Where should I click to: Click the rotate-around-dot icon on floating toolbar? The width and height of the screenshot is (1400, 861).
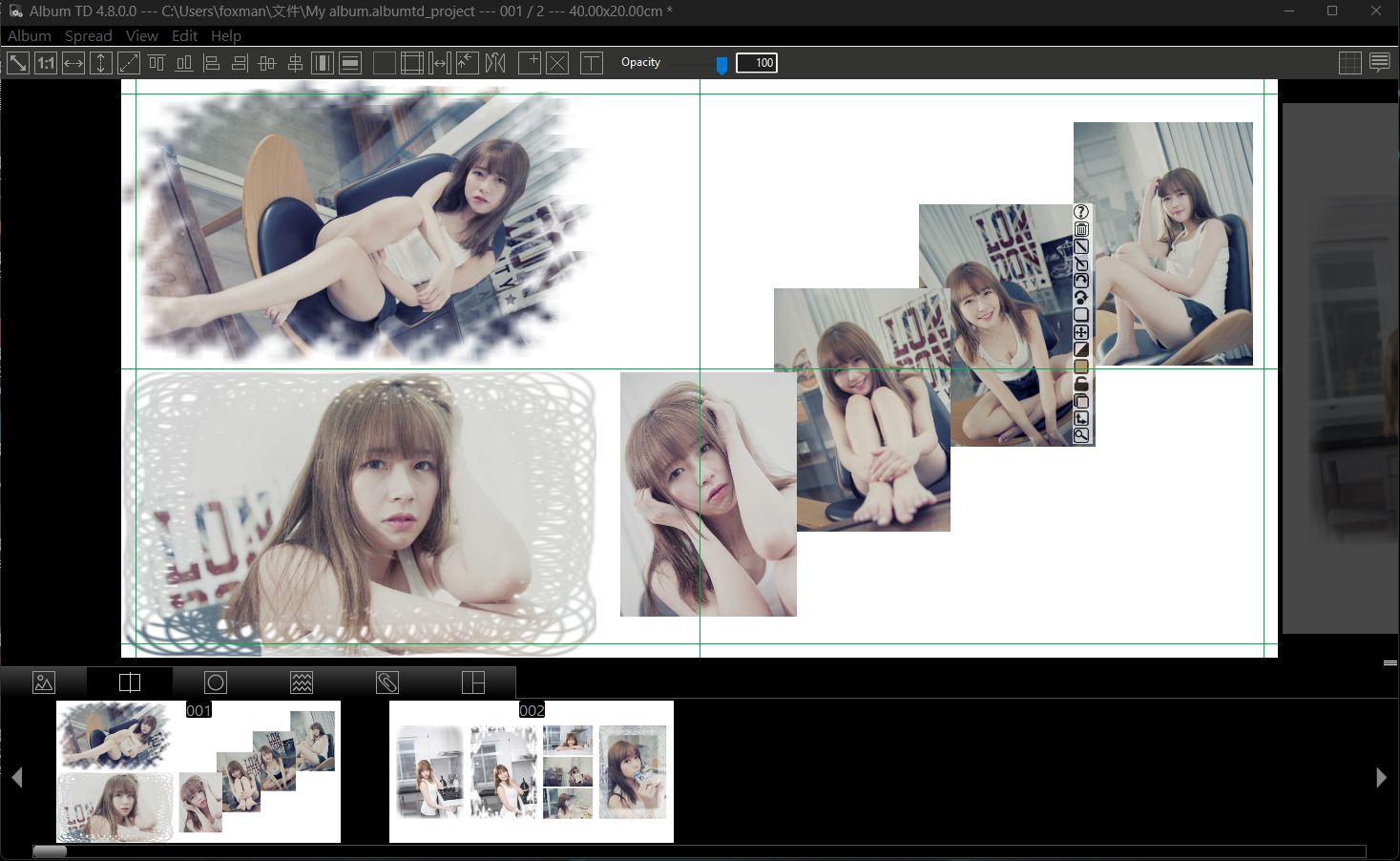[x=1081, y=298]
